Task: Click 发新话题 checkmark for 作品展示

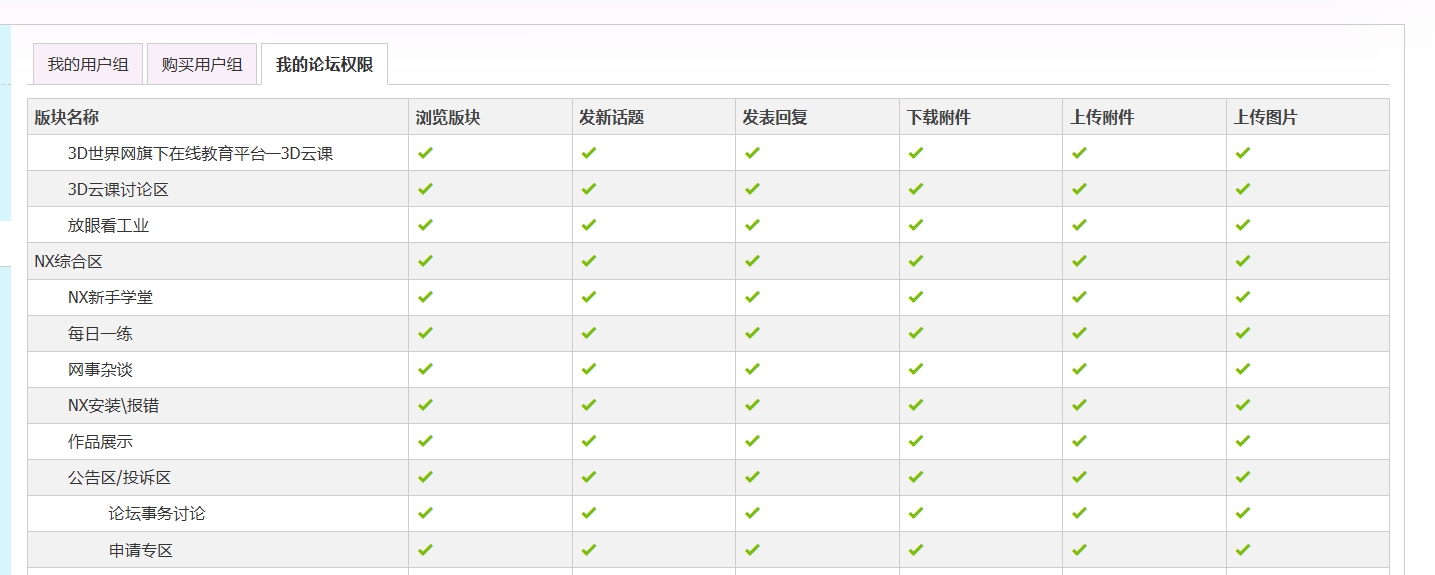Action: pos(588,441)
